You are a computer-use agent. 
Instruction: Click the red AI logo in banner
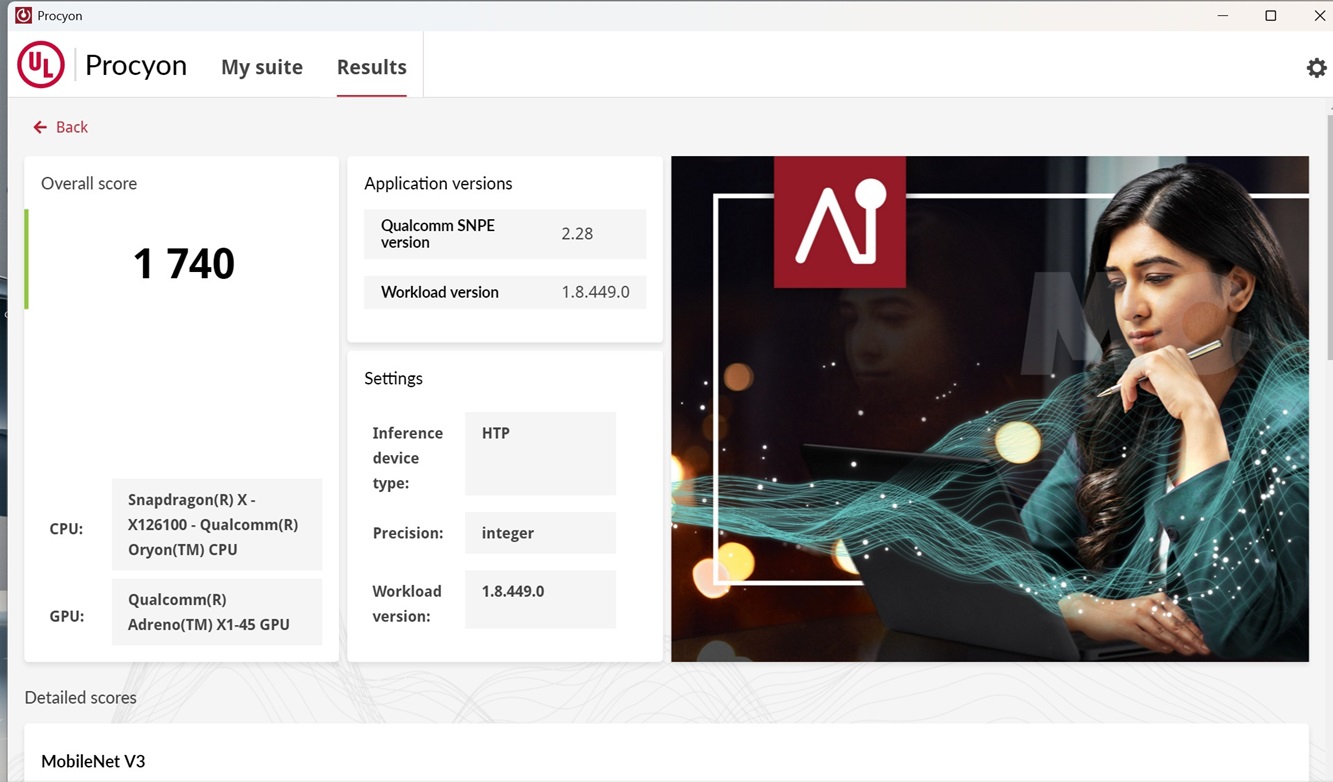pos(840,222)
